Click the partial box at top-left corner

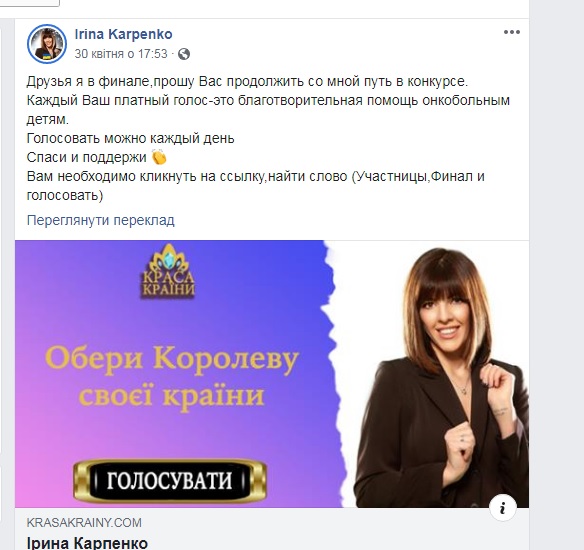(29, 3)
